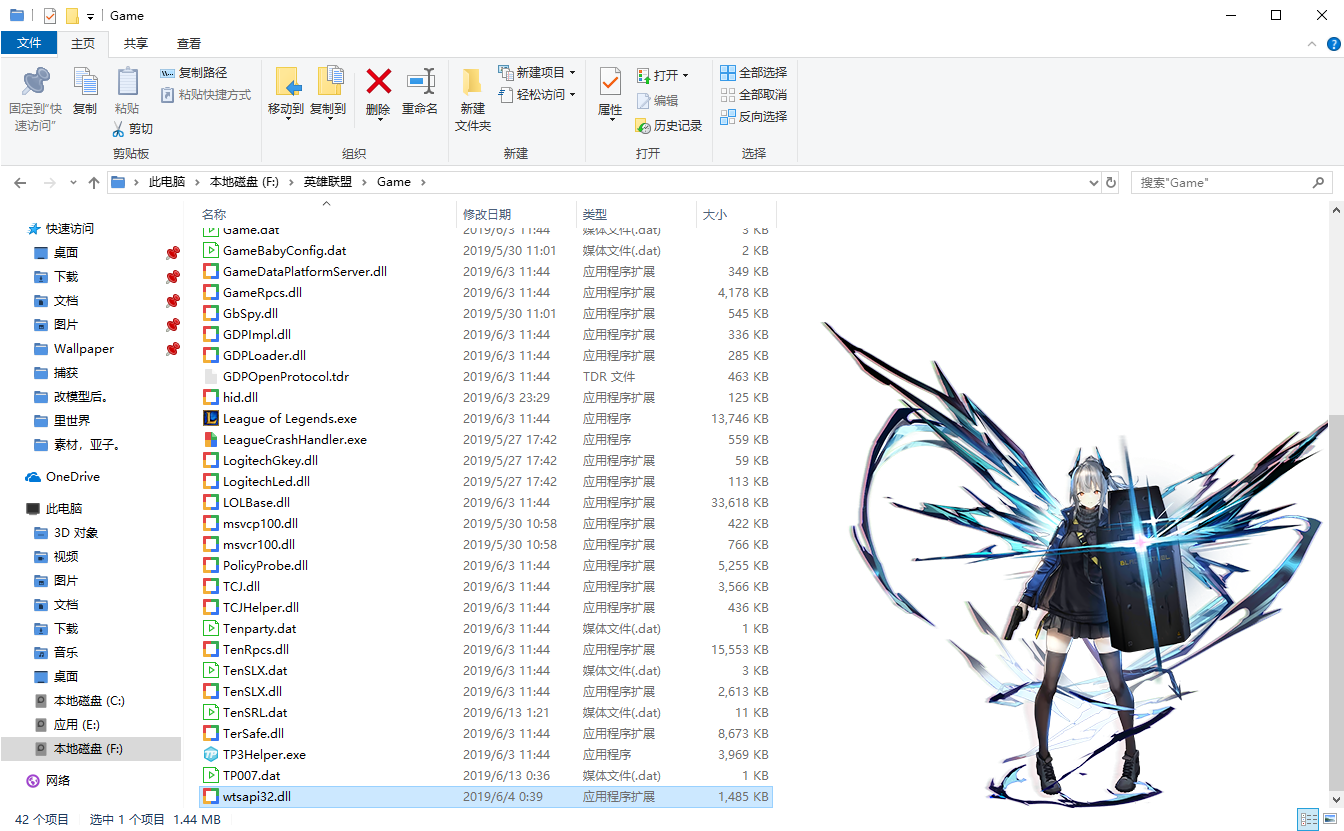The image size is (1344, 831).
Task: Open the 打开 (Open) dropdown arrow
Action: 686,76
